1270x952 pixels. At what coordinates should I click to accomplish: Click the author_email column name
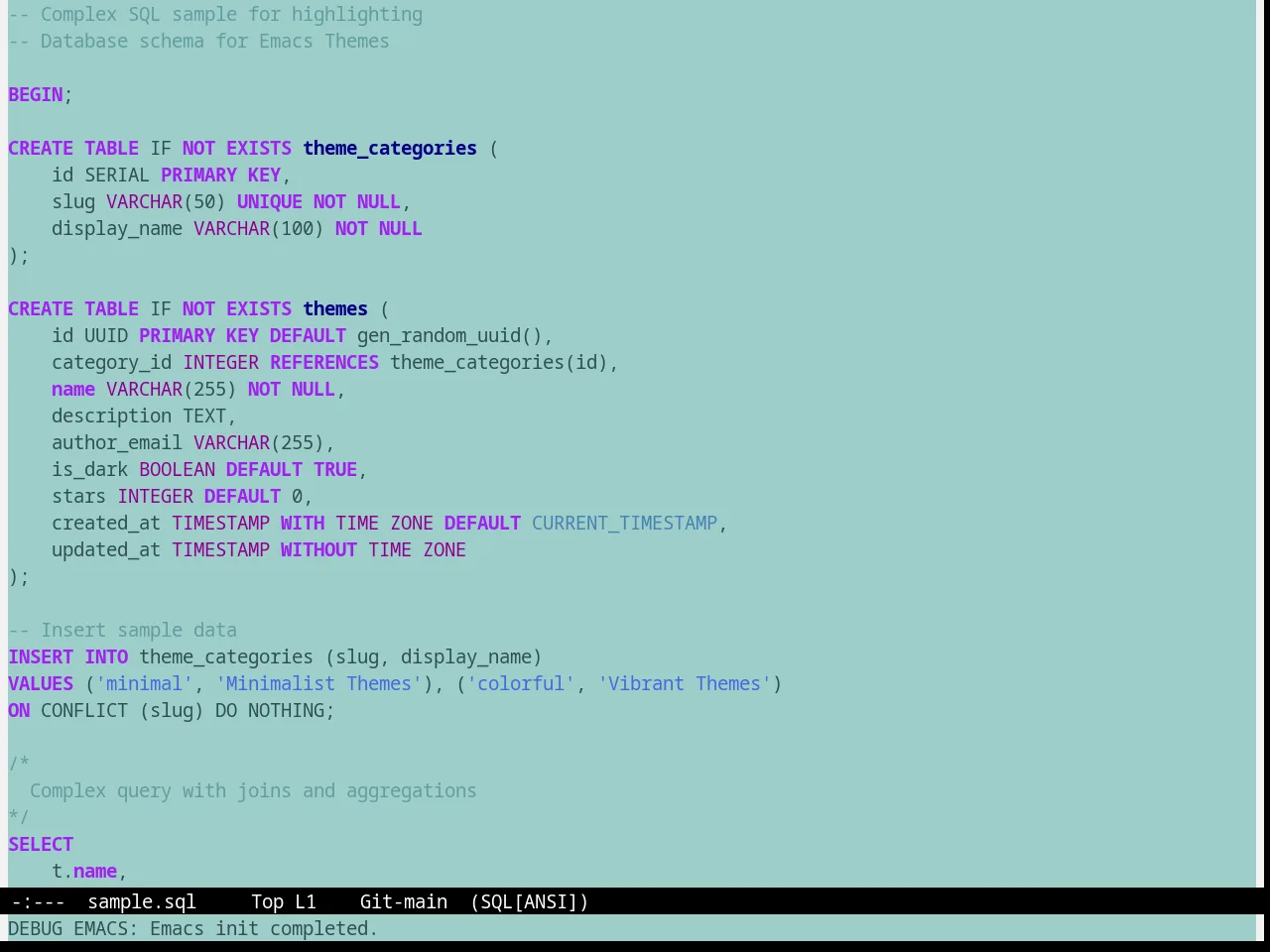click(117, 442)
